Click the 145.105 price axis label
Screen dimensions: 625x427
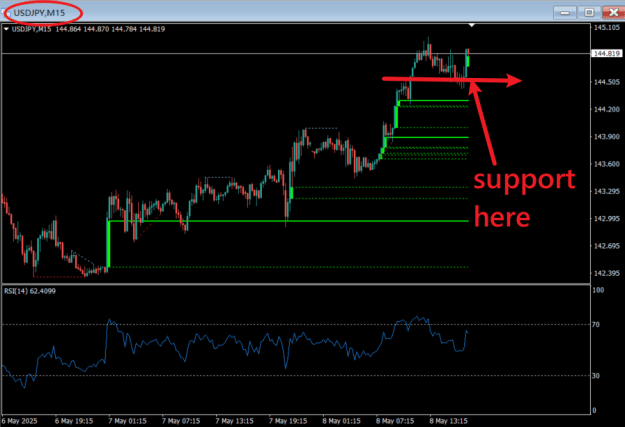[607, 28]
